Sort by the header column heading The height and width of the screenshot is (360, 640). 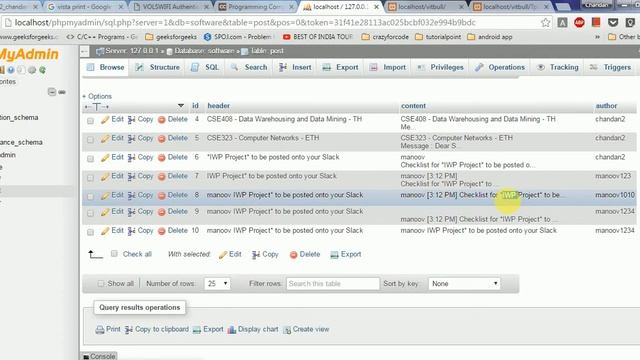pos(218,106)
